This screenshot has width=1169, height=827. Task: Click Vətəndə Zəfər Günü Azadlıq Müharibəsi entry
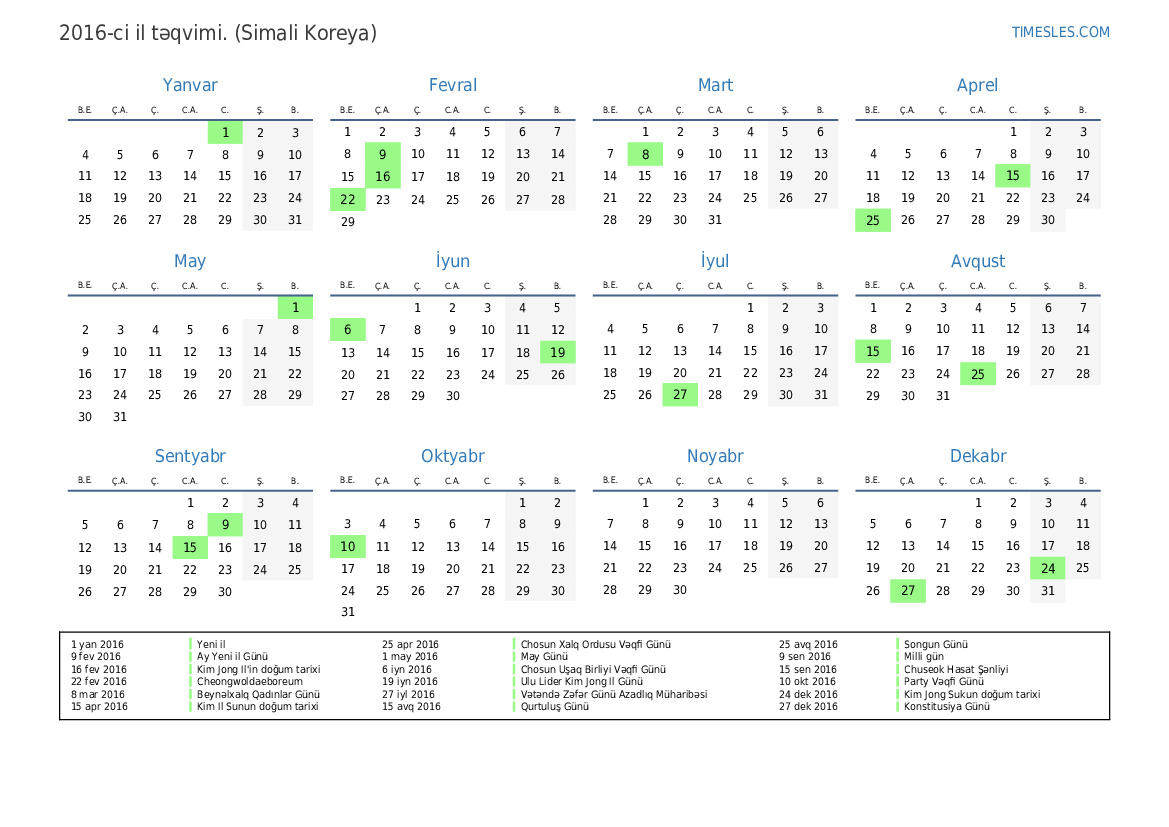(614, 694)
